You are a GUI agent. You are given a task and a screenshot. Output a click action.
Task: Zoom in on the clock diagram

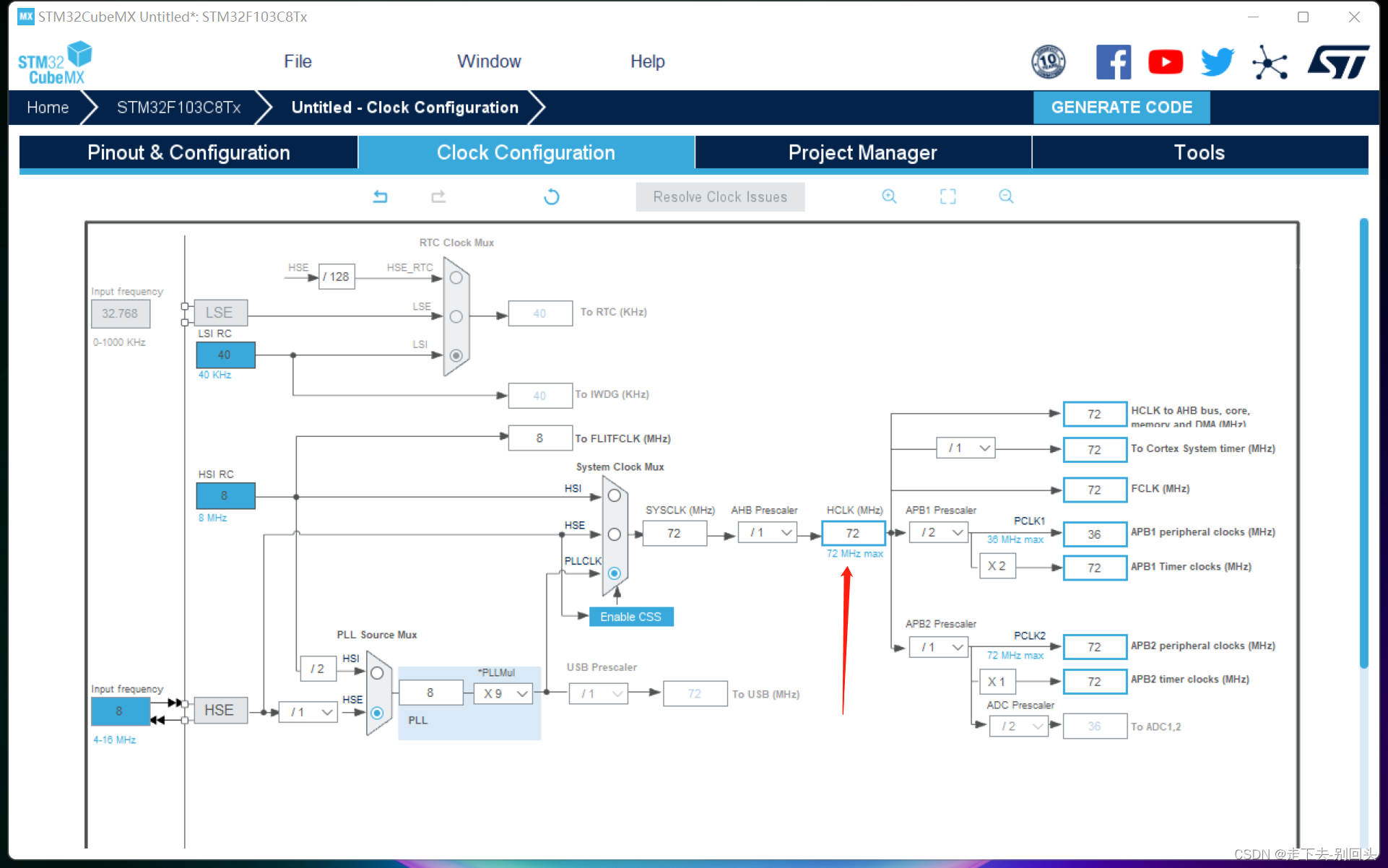[x=889, y=196]
